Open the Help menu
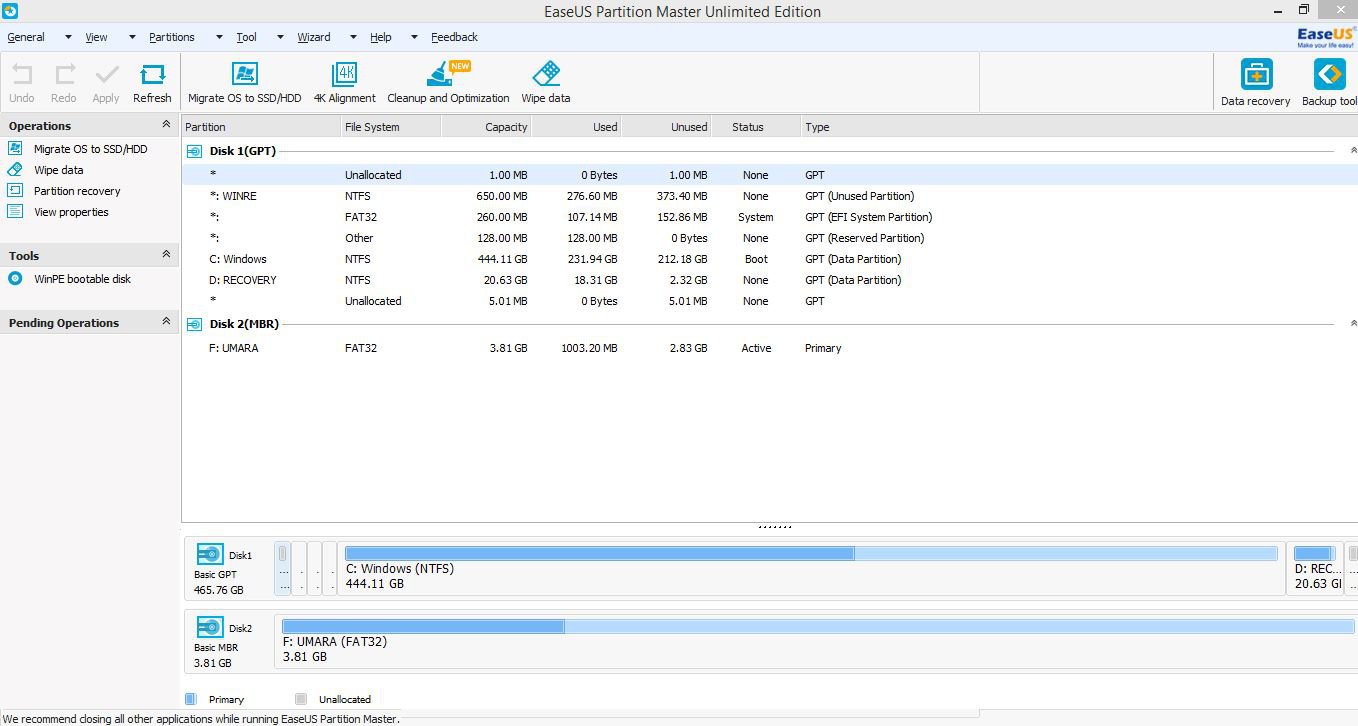This screenshot has height=726, width=1358. (381, 37)
